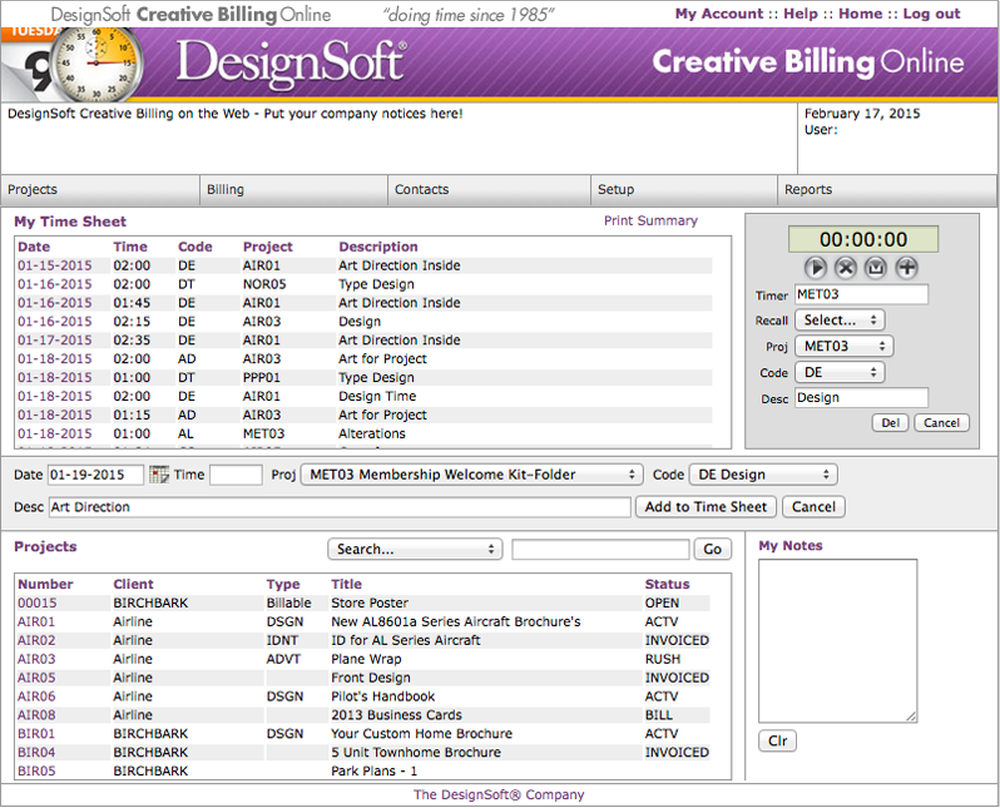Click The DesignSoft Company footer link
Viewport: 1000px width, 809px height.
pos(499,794)
